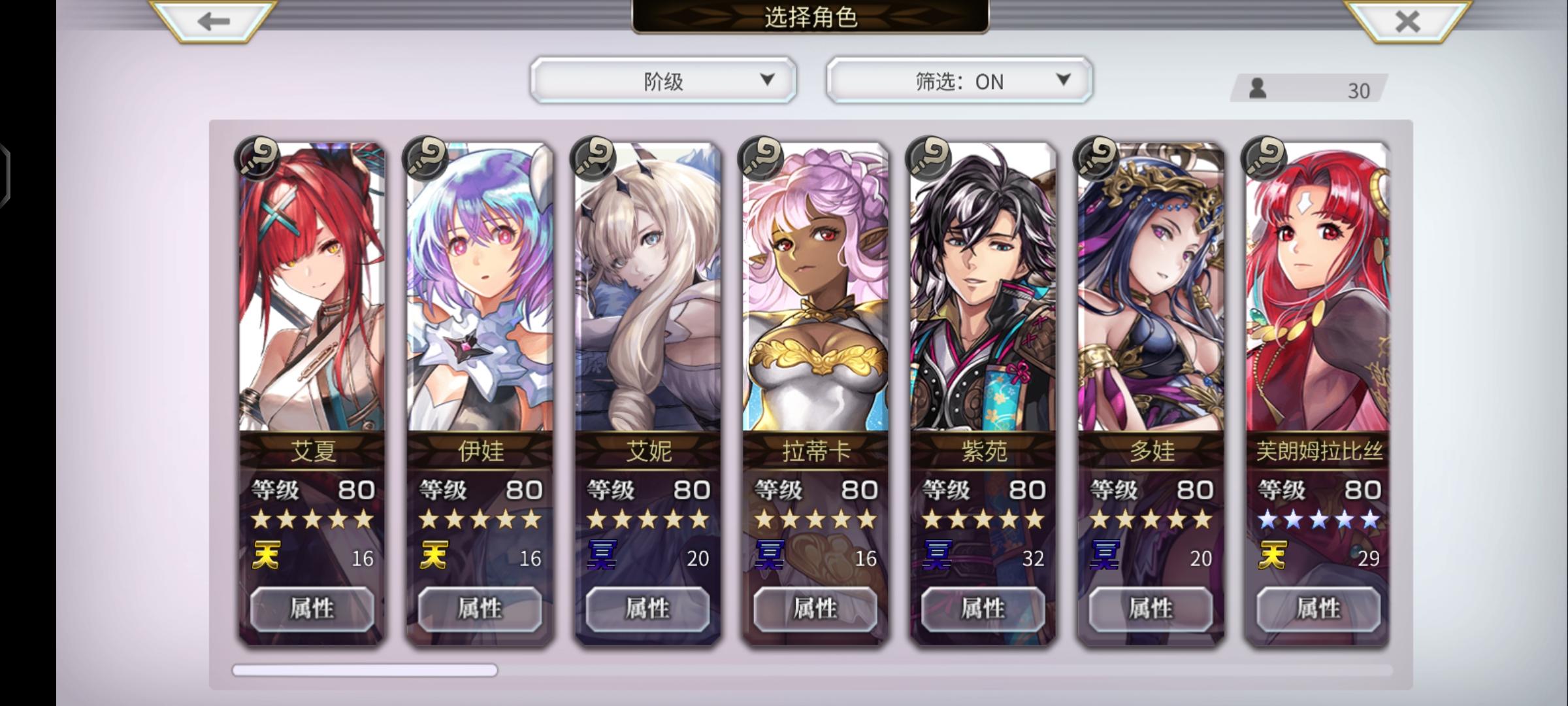The image size is (1568, 706).
Task: Expand the 筛选: ON filter dropdown
Action: (x=959, y=80)
